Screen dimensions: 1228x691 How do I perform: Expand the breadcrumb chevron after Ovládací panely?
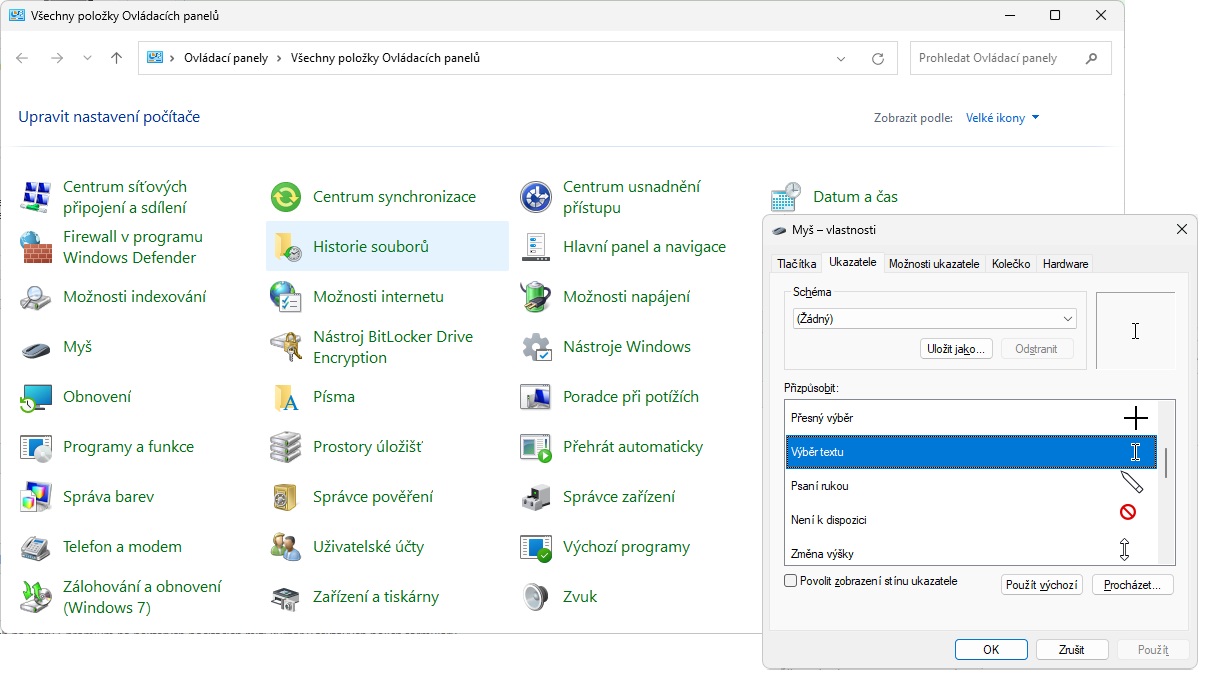pos(279,59)
